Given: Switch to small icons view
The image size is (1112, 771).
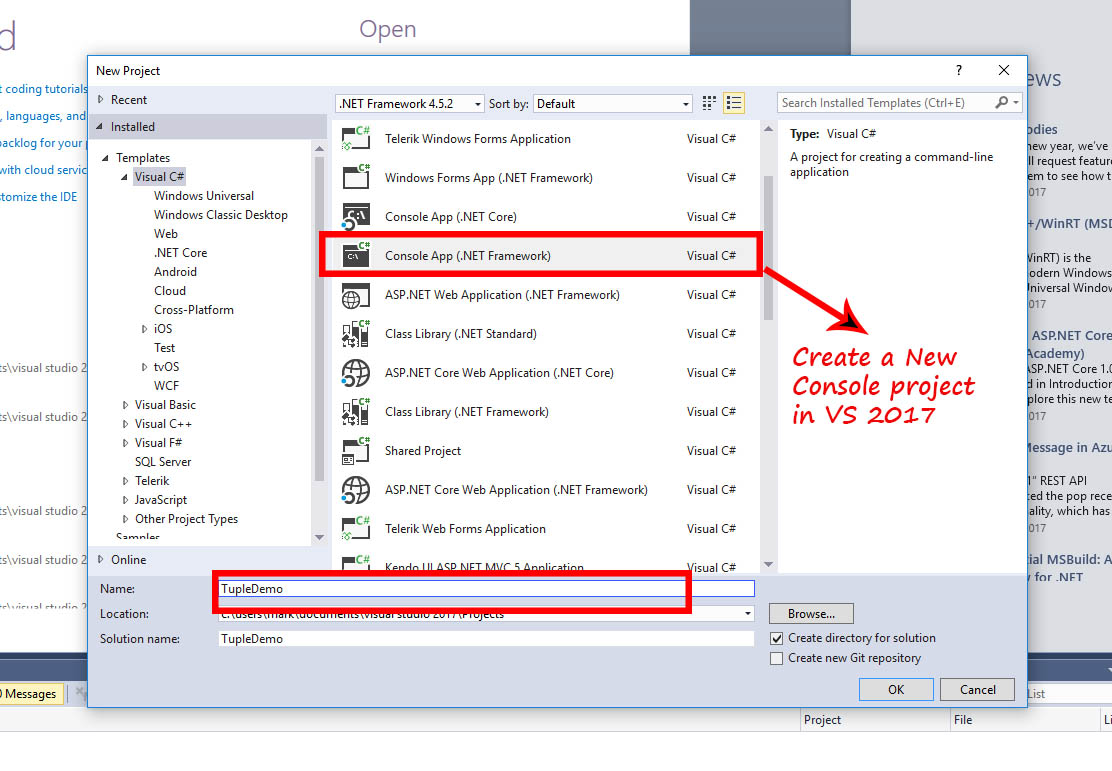Looking at the screenshot, I should [708, 104].
